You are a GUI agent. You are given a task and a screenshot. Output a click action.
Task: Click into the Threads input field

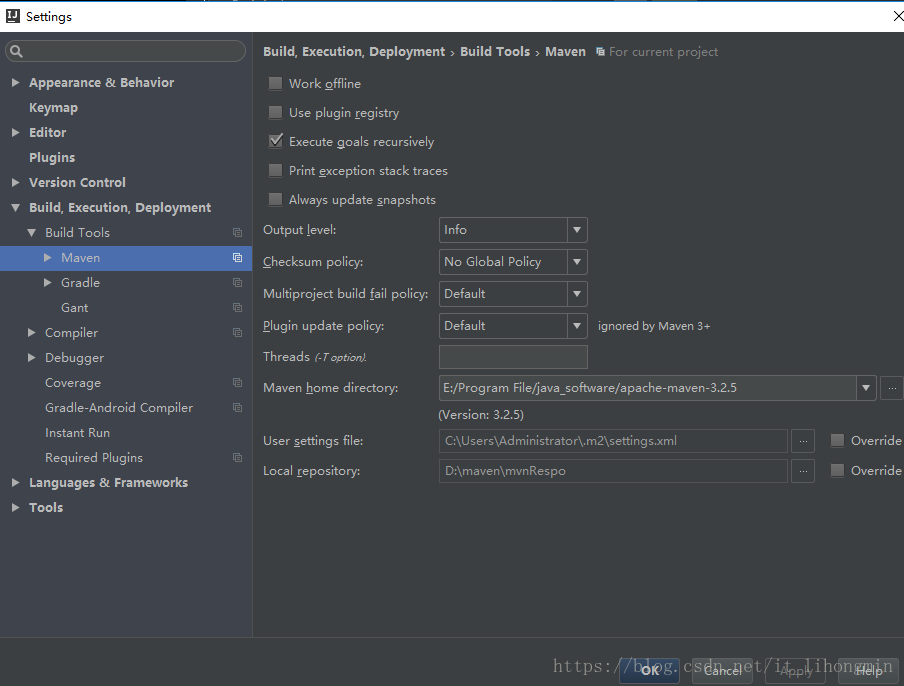(513, 357)
